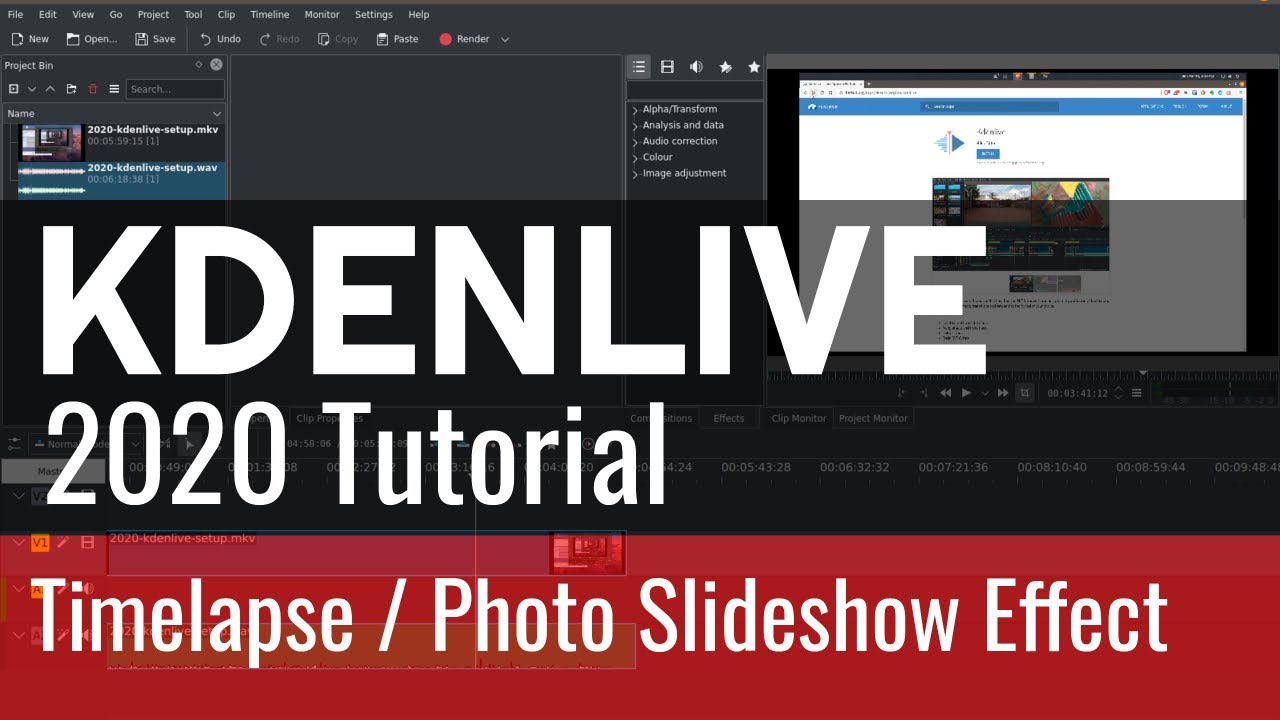Toggle the monitor edit mode crop icon
The image size is (1280, 720).
1025,393
